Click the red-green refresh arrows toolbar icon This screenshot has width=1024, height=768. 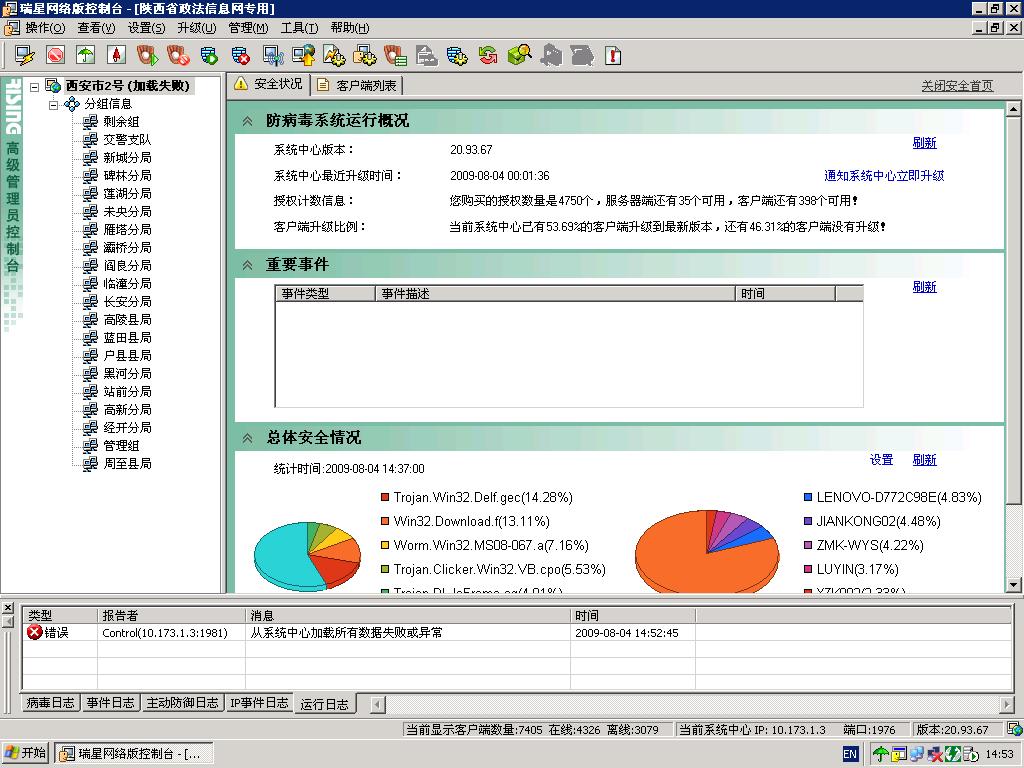click(x=488, y=56)
